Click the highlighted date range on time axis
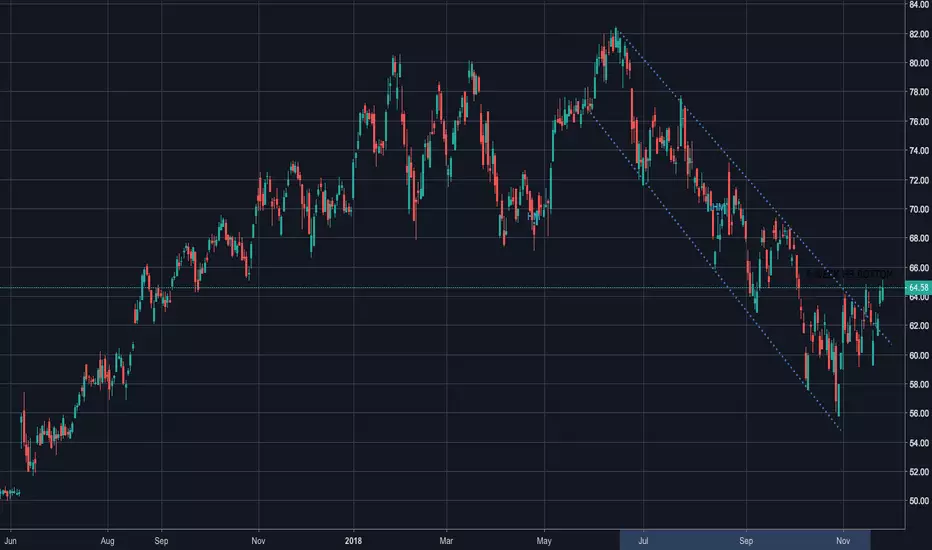 745,540
